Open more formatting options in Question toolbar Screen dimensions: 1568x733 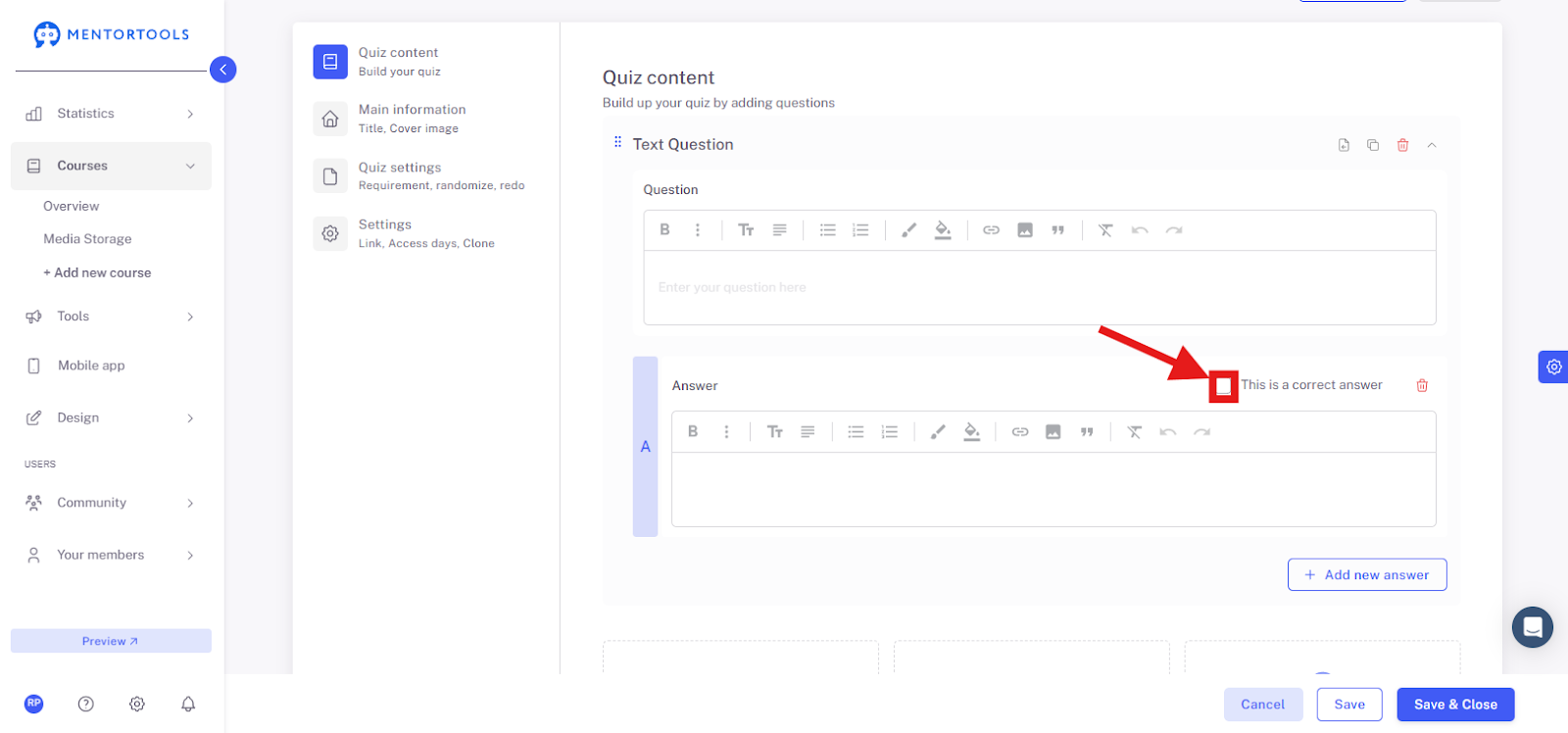(698, 230)
